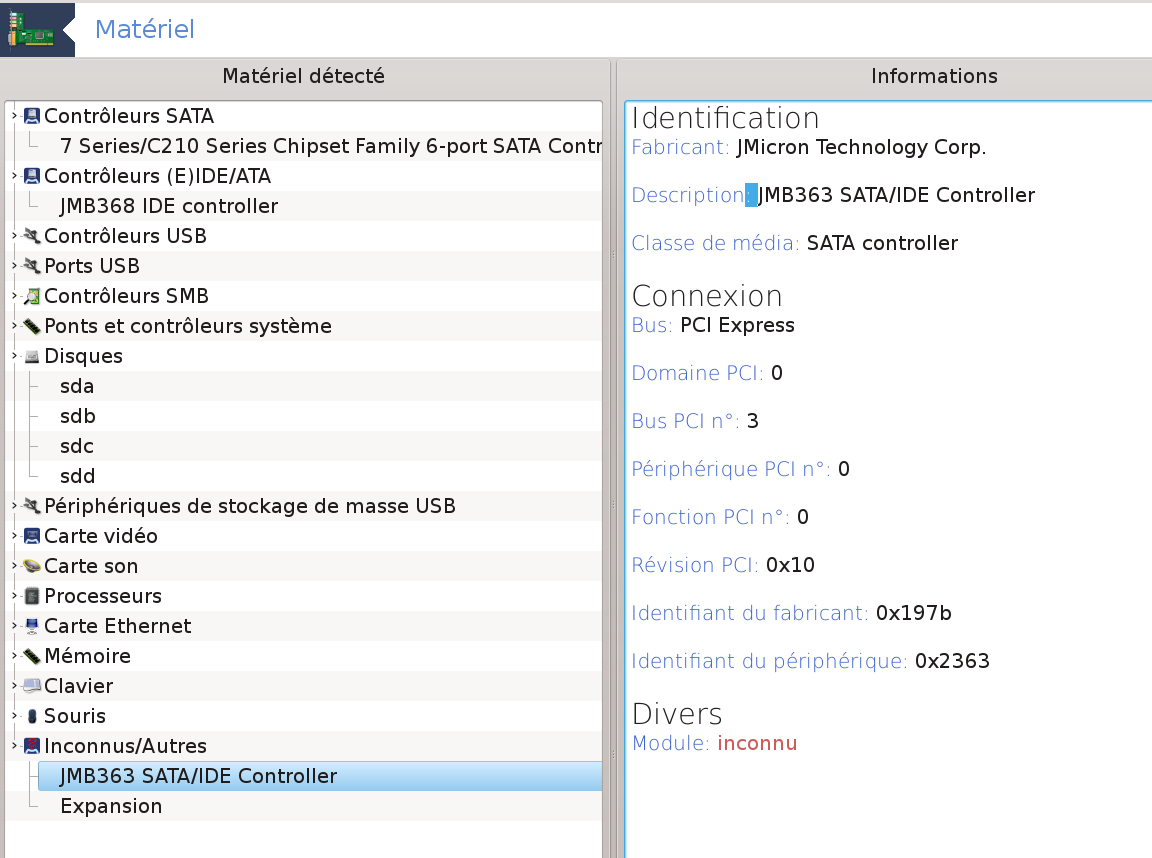Click the Clavier keyboard icon
1152x858 pixels.
pos(32,686)
